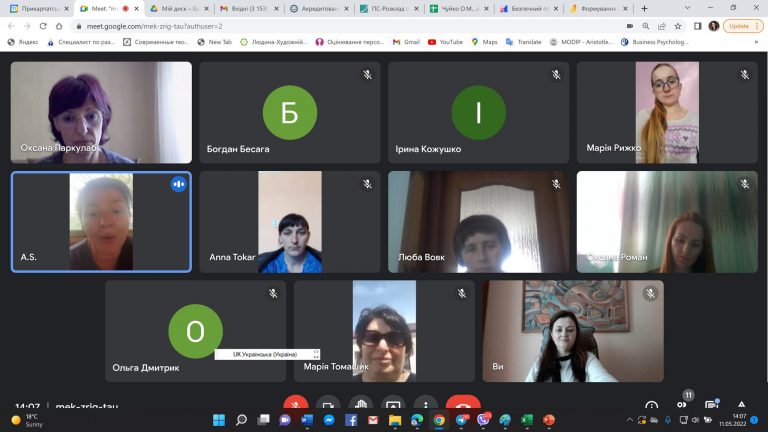Open the participants panel showing 11 people

(684, 404)
